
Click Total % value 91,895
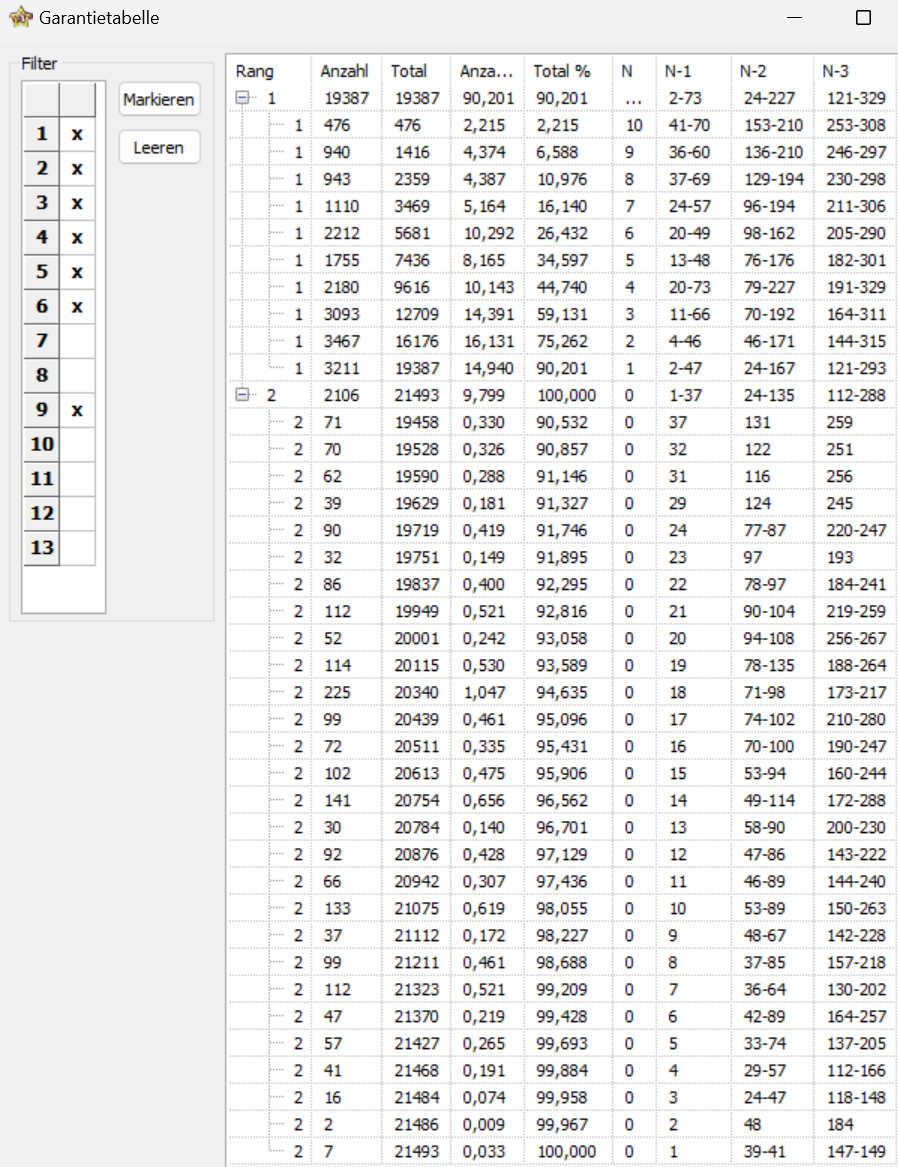click(562, 557)
